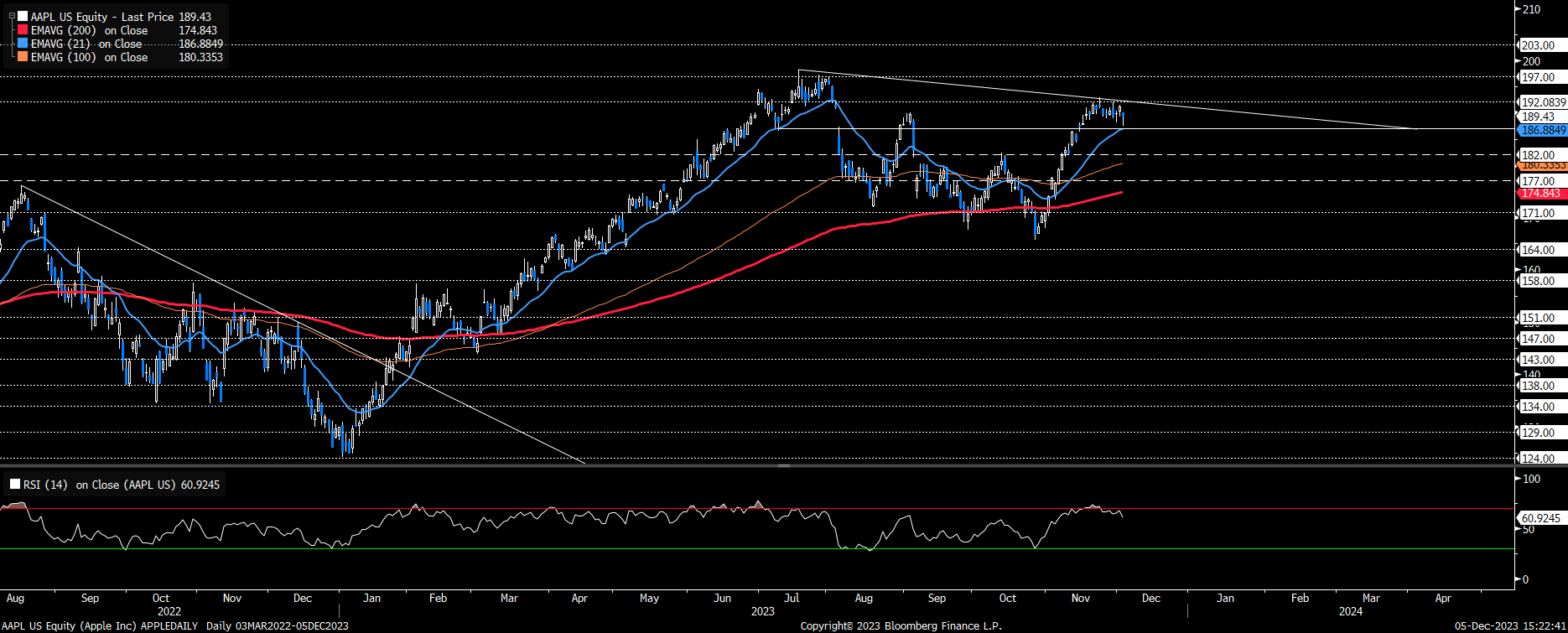1568x633 pixels.
Task: Click the May label on date axis
Action: pos(649,599)
